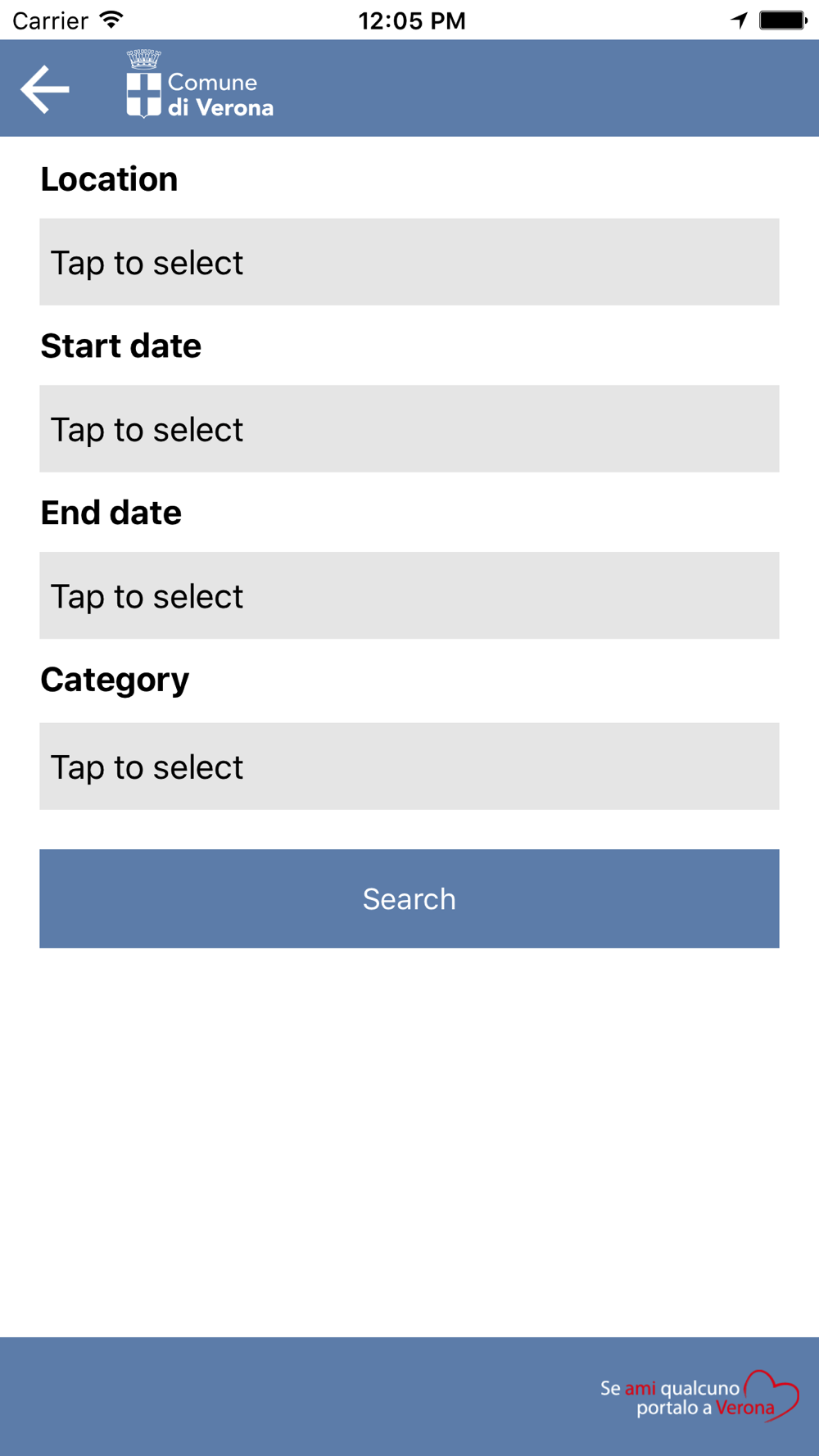Open the Start date picker field

click(x=409, y=429)
